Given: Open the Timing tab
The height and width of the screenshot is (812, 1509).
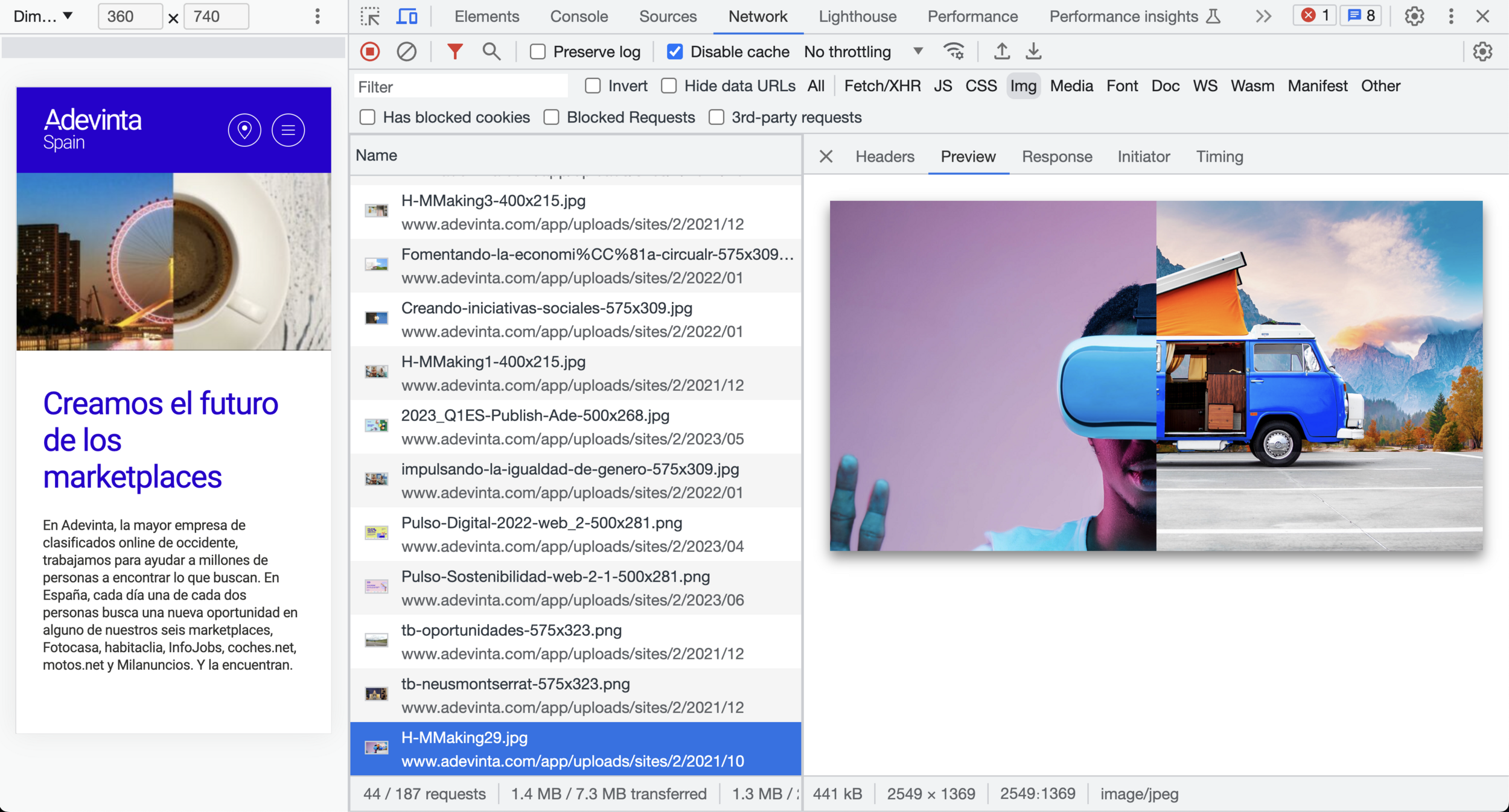Looking at the screenshot, I should click(1219, 157).
